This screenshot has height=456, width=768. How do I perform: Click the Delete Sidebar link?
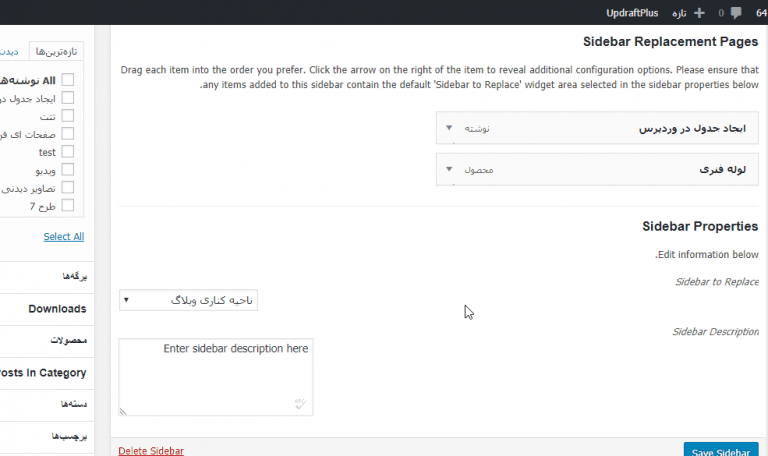[151, 451]
